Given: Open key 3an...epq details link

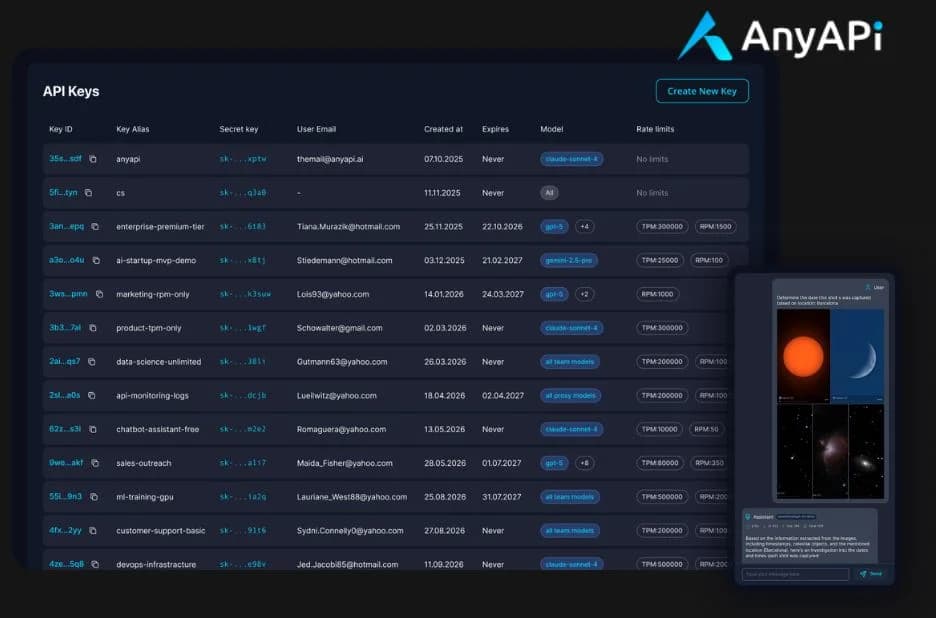Looking at the screenshot, I should (66, 226).
